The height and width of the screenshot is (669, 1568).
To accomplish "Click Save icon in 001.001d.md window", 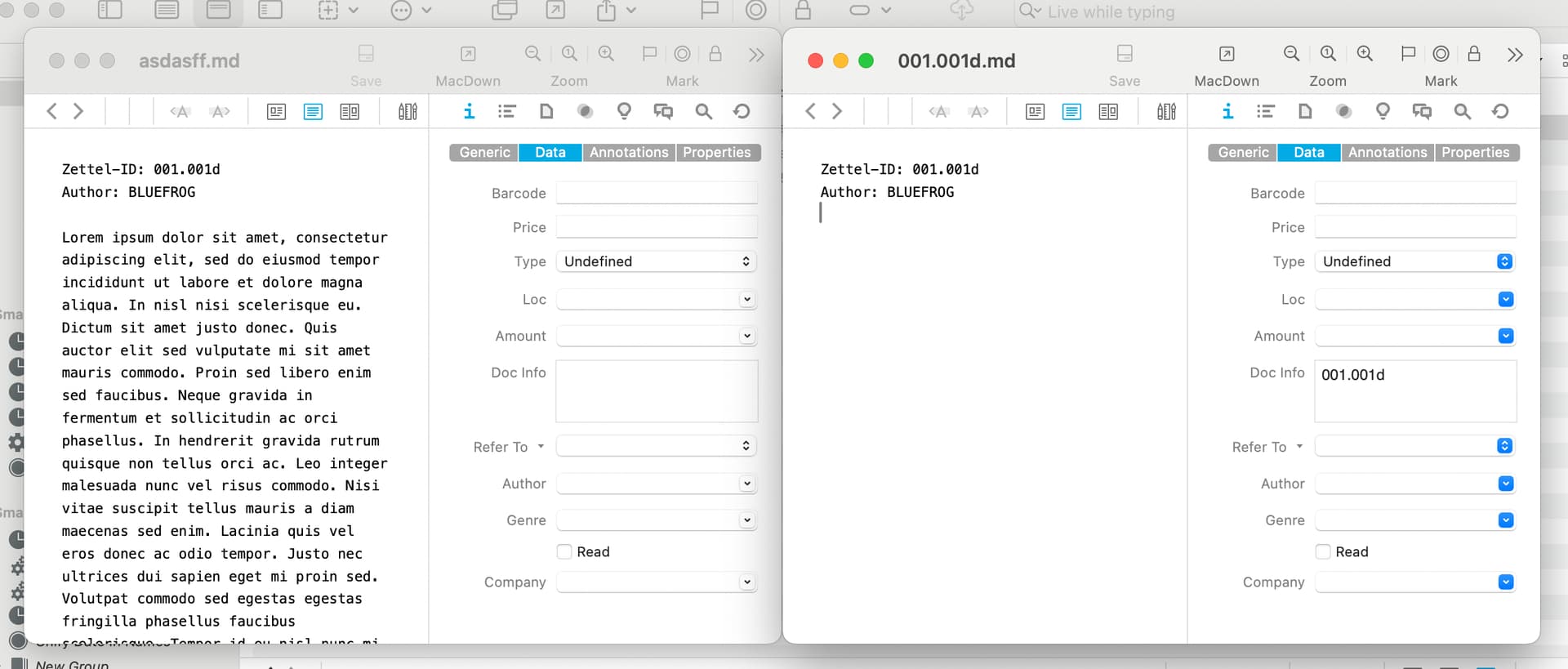I will [1124, 54].
